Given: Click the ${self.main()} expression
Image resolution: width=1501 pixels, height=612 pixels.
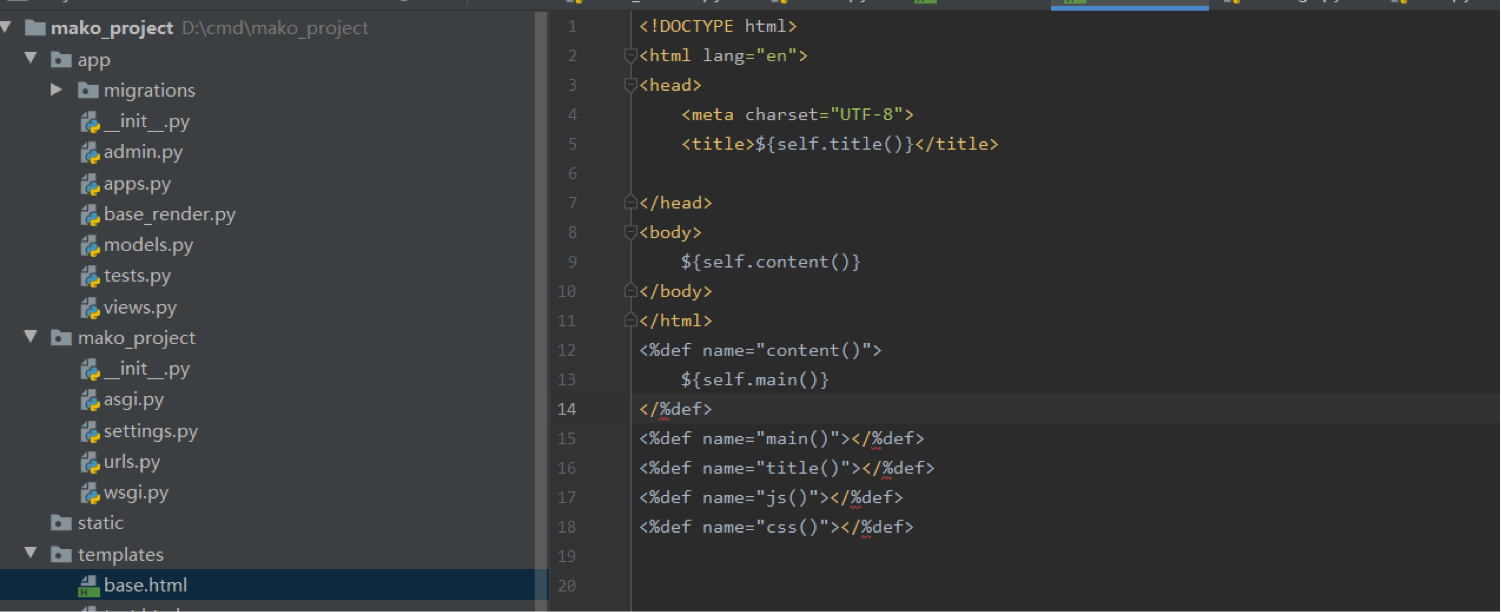Looking at the screenshot, I should click(755, 380).
